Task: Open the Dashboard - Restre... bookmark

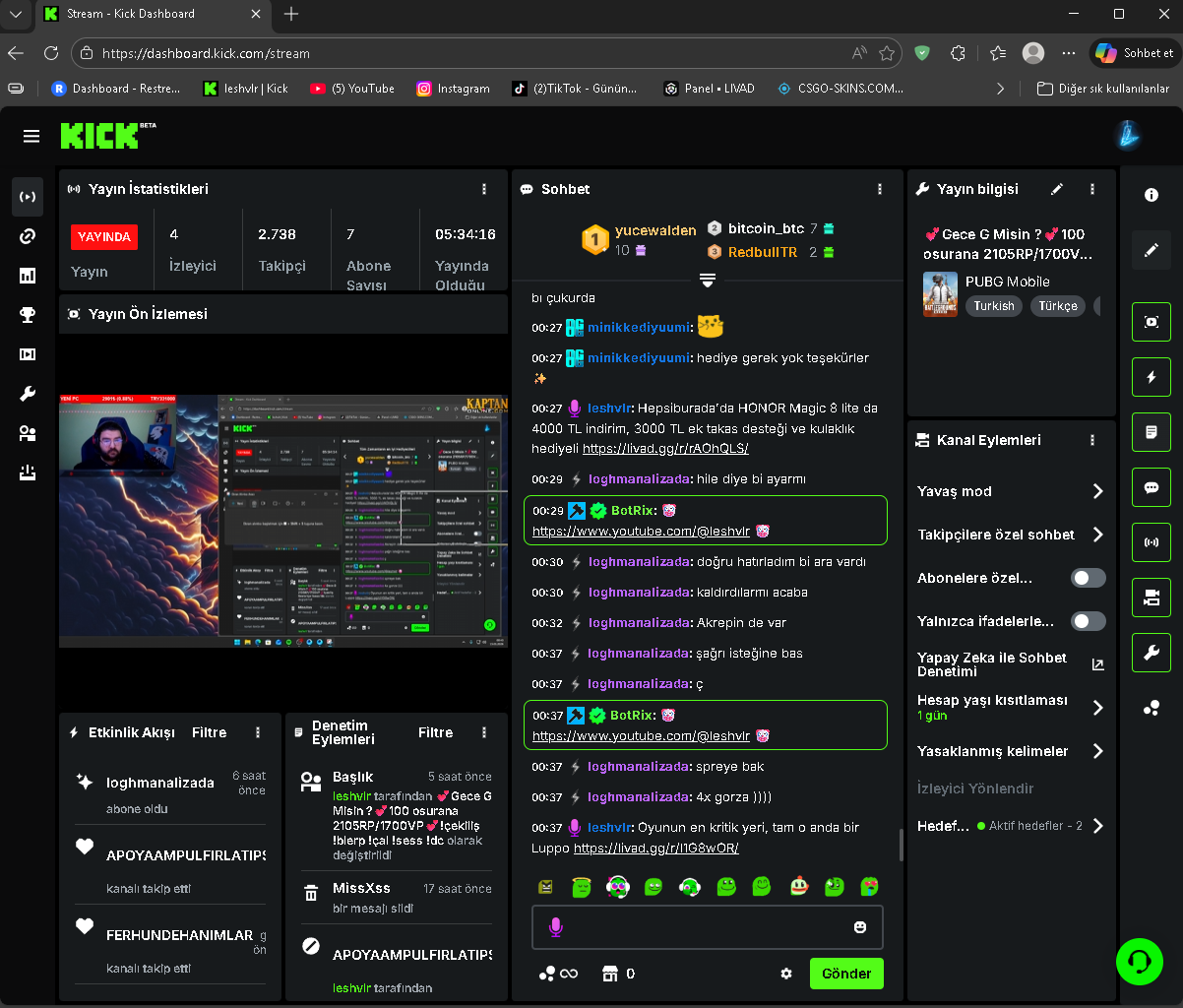Action: (116, 89)
